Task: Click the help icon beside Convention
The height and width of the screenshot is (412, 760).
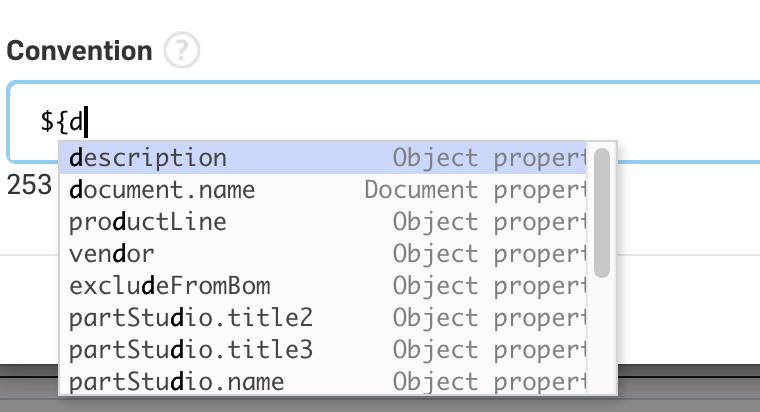Action: click(182, 51)
